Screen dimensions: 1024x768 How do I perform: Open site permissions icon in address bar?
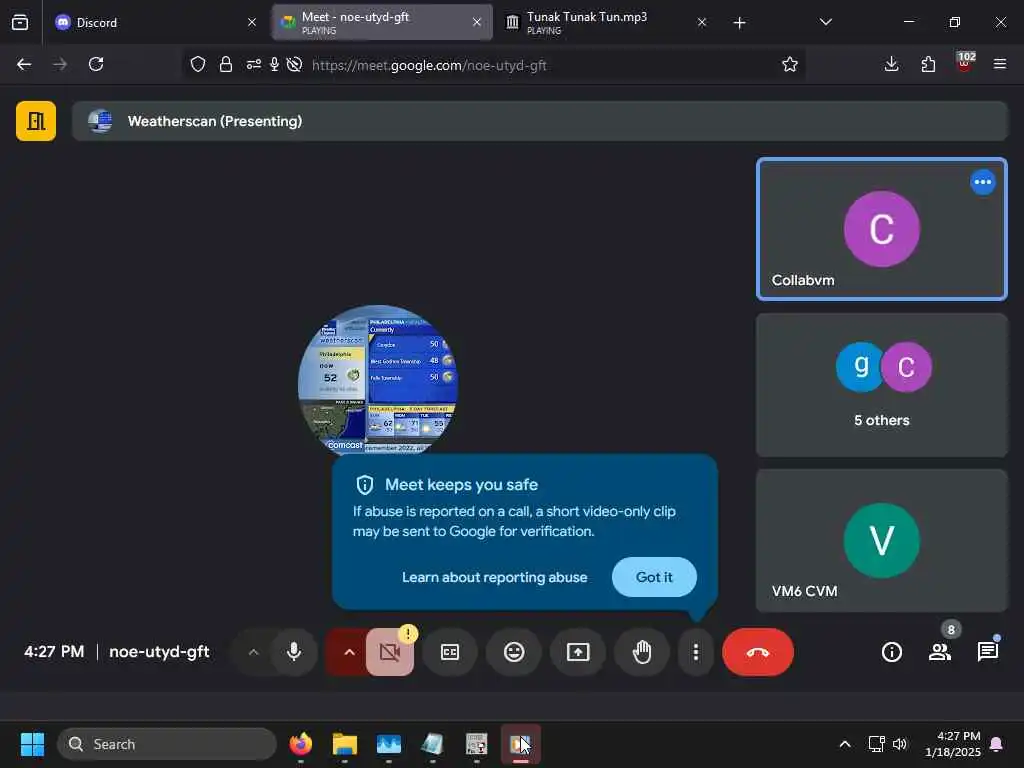coord(253,64)
